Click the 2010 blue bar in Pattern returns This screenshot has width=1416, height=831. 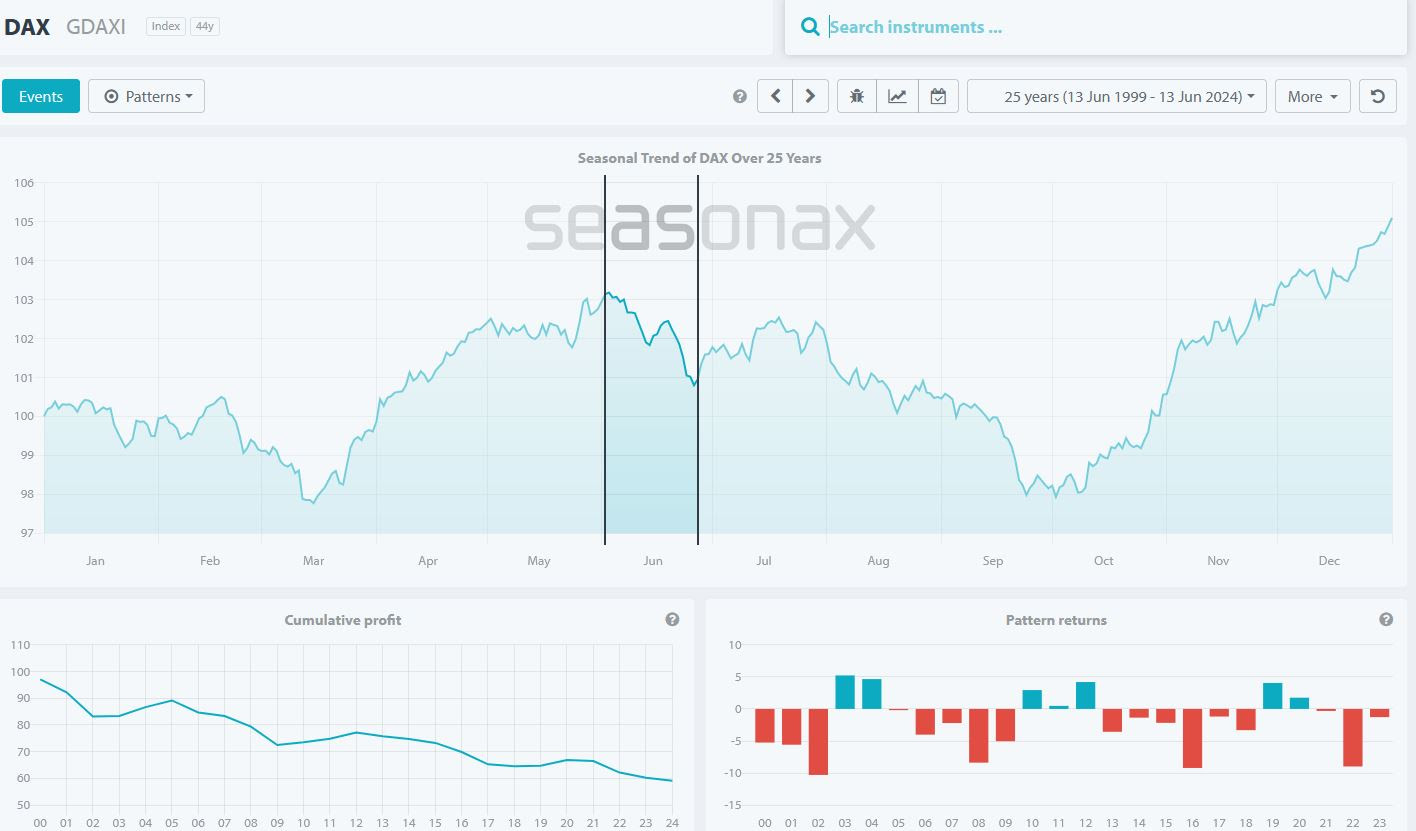click(x=1032, y=699)
